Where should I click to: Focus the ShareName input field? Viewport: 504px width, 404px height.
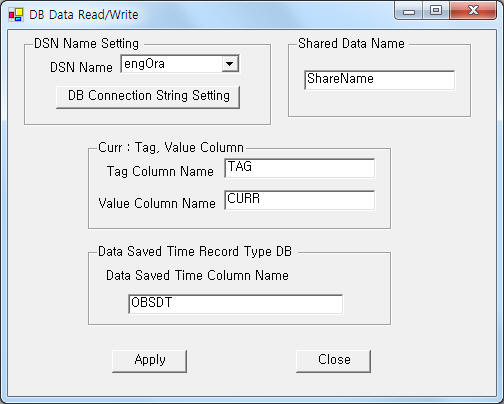tap(379, 80)
